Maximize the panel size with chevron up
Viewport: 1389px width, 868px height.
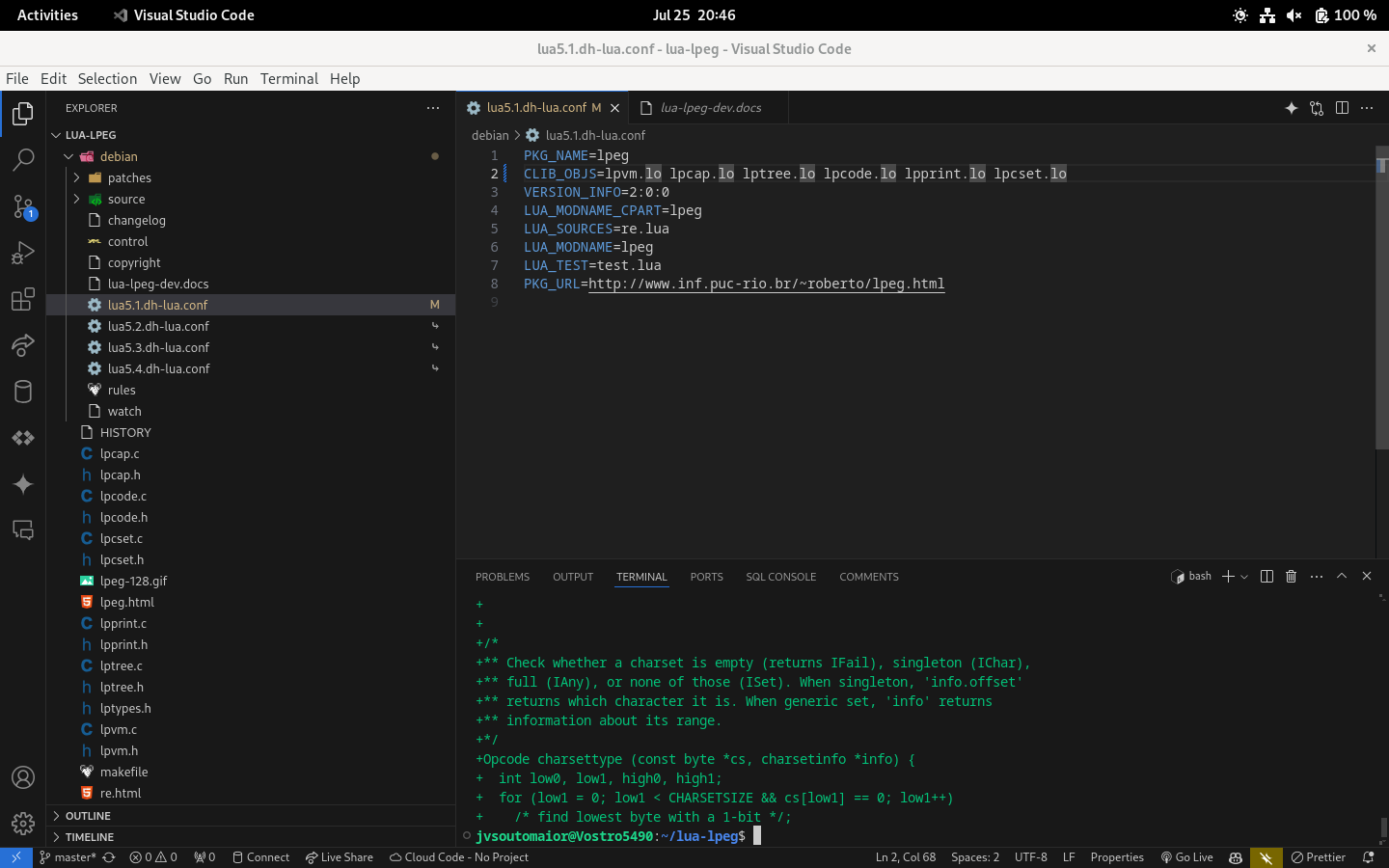[x=1342, y=577]
